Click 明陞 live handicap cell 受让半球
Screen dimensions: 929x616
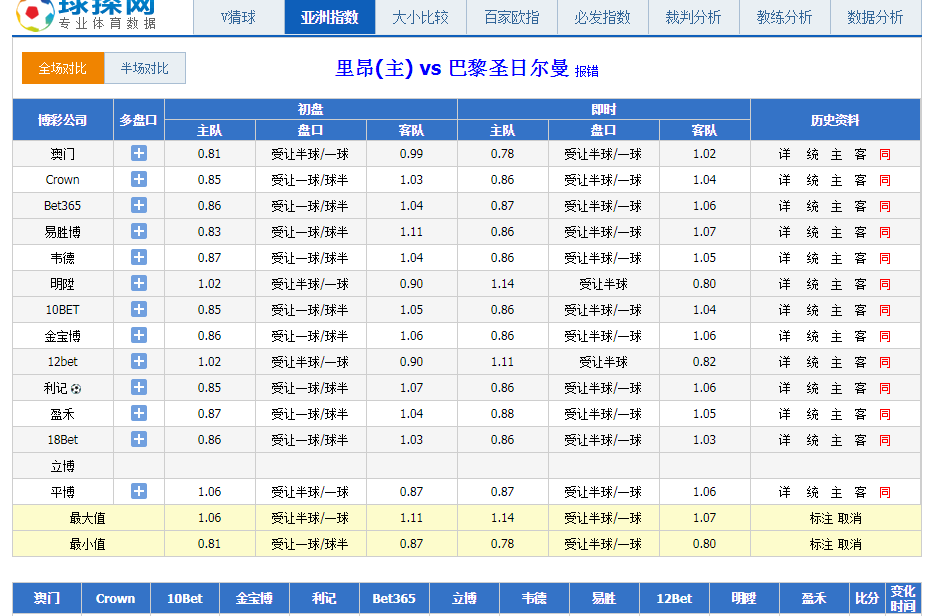[x=603, y=284]
